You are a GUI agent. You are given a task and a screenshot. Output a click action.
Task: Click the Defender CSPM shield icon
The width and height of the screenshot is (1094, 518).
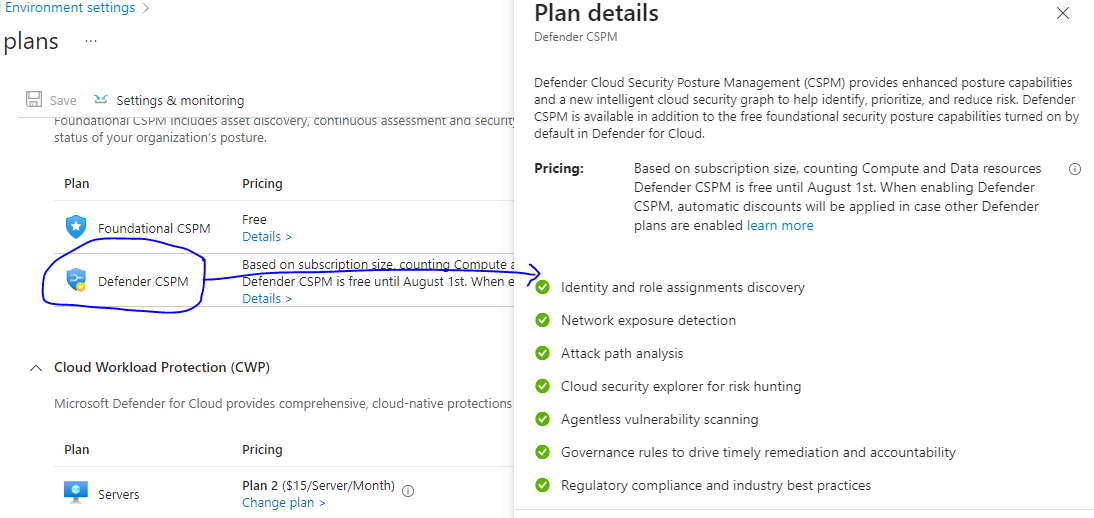(75, 279)
